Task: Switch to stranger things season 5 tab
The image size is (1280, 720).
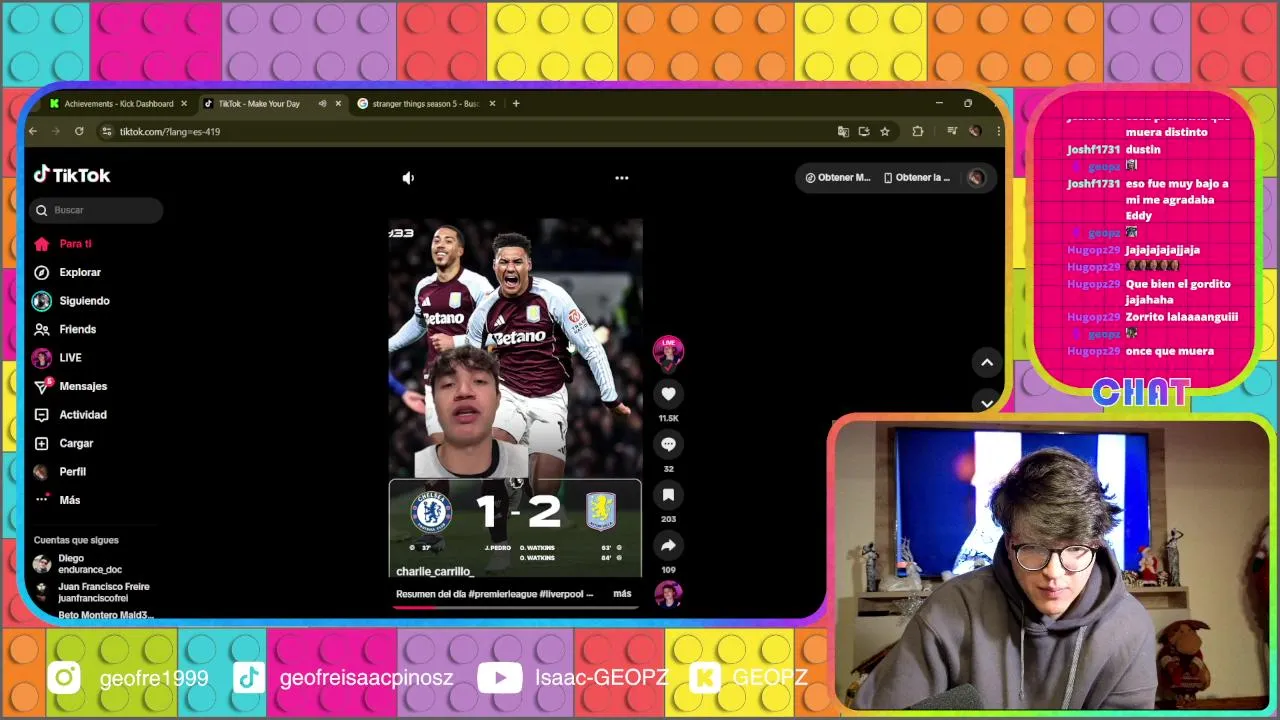Action: click(x=425, y=103)
